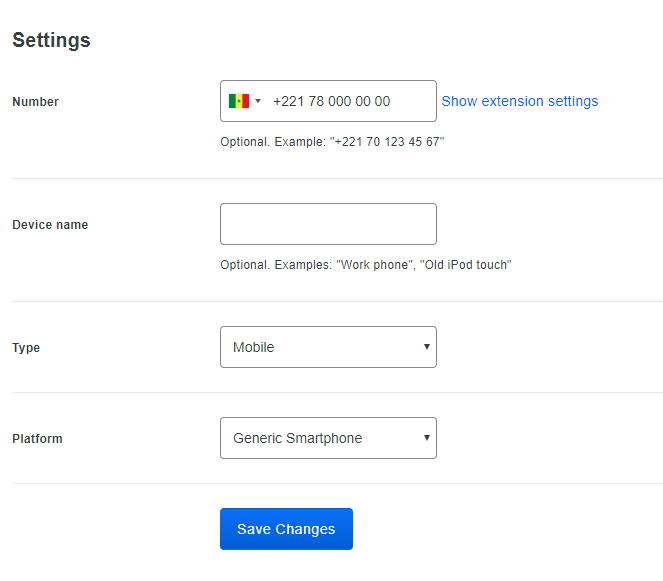This screenshot has height=581, width=663.
Task: Click the arrow on Platform dropdown
Action: (x=427, y=438)
